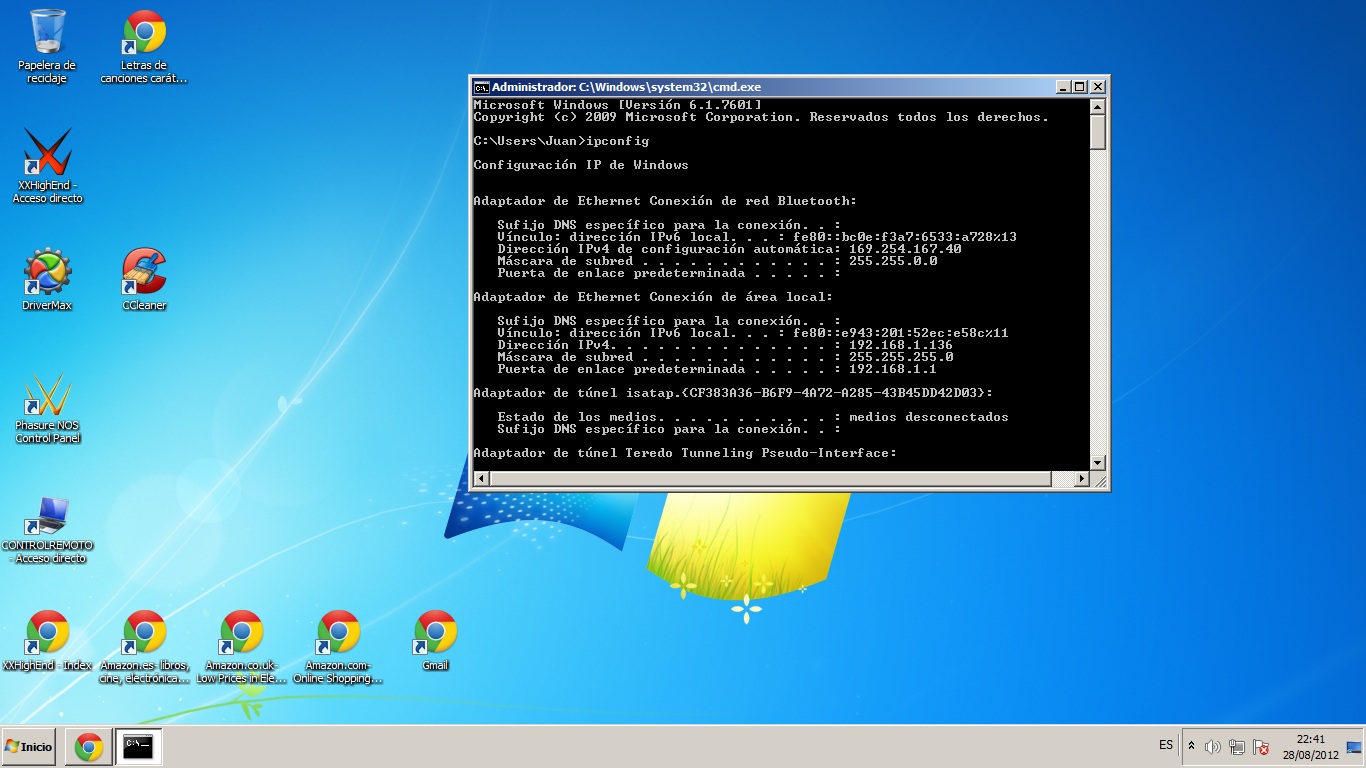The width and height of the screenshot is (1366, 768).
Task: Select the CCleaner desktop icon
Action: tap(144, 279)
